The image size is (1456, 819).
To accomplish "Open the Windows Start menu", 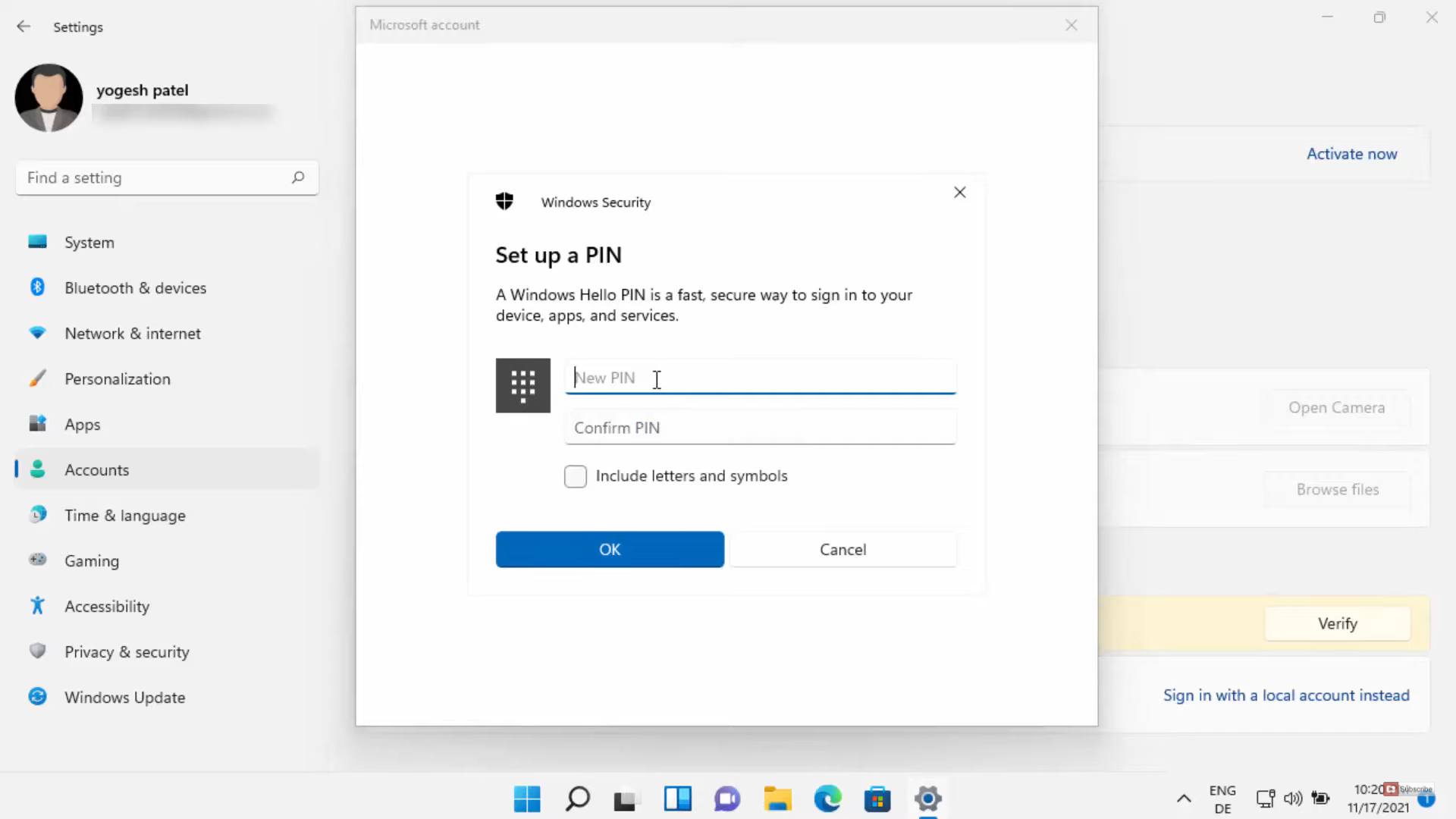I will pyautogui.click(x=527, y=799).
